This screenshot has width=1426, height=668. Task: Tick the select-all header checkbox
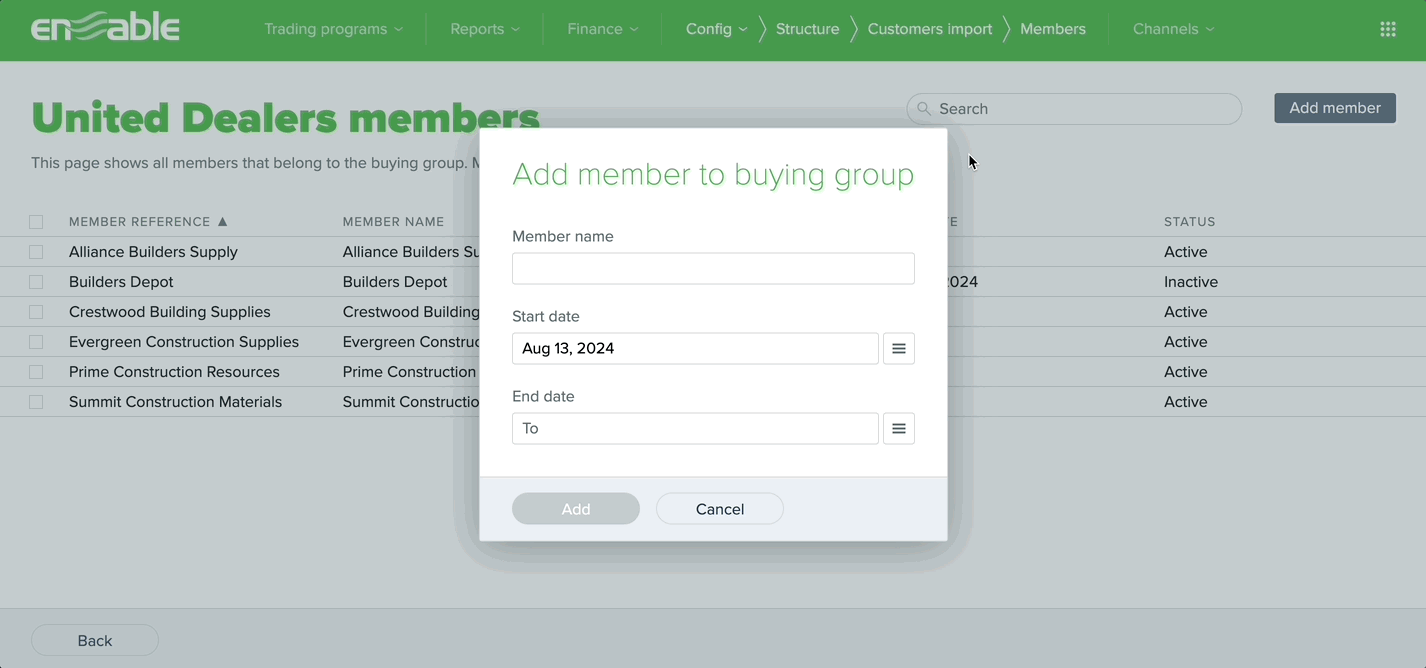(36, 222)
